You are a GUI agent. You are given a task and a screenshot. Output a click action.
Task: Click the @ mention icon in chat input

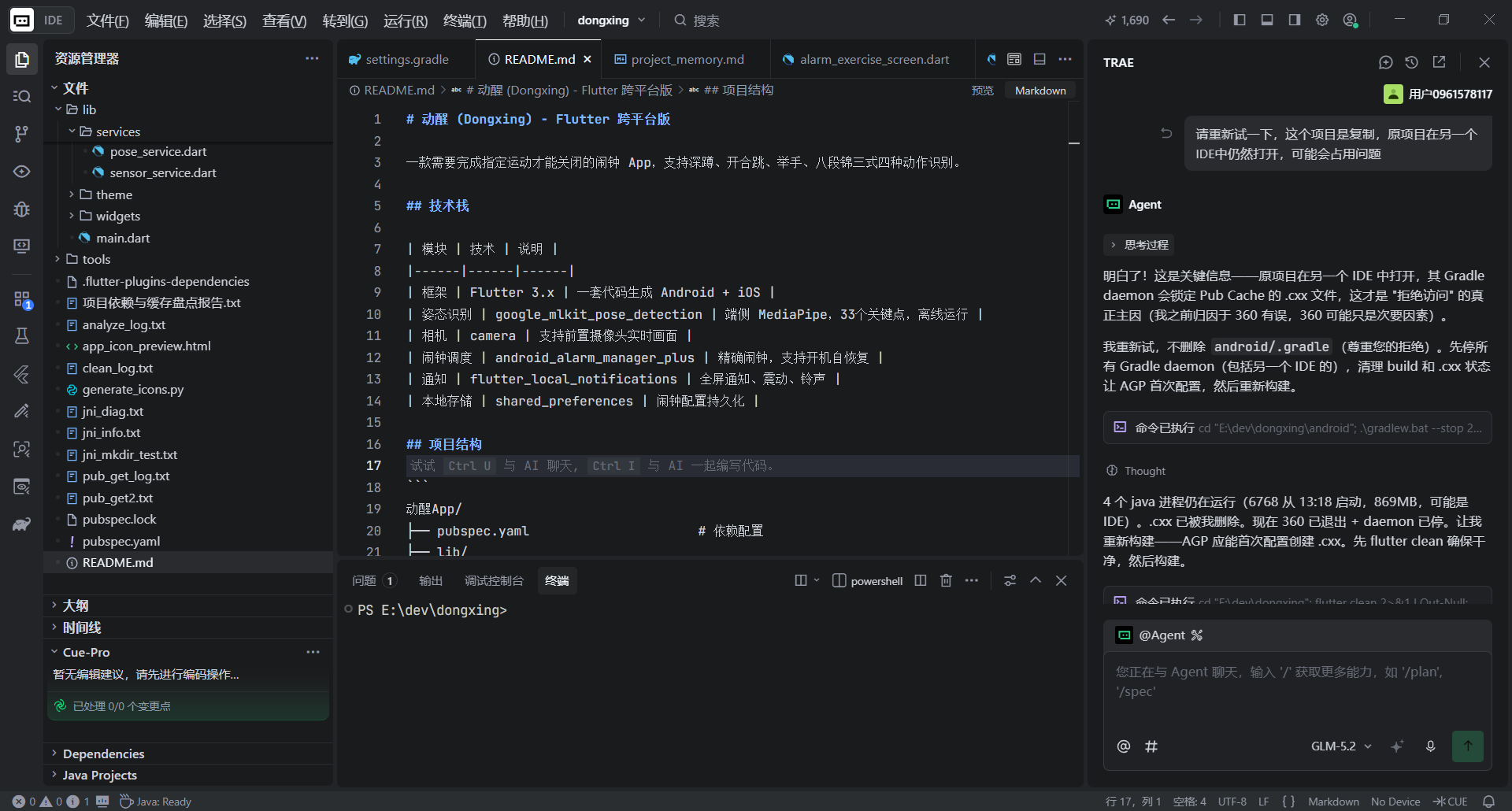tap(1124, 746)
